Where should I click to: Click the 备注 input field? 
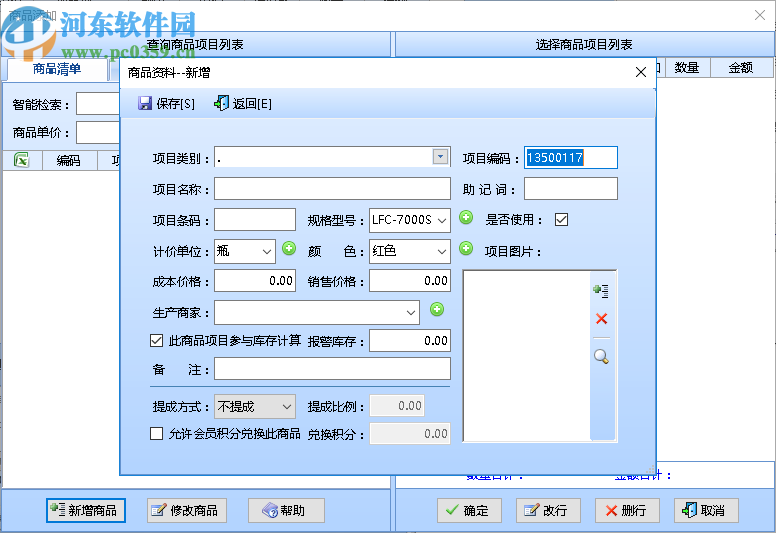point(332,369)
